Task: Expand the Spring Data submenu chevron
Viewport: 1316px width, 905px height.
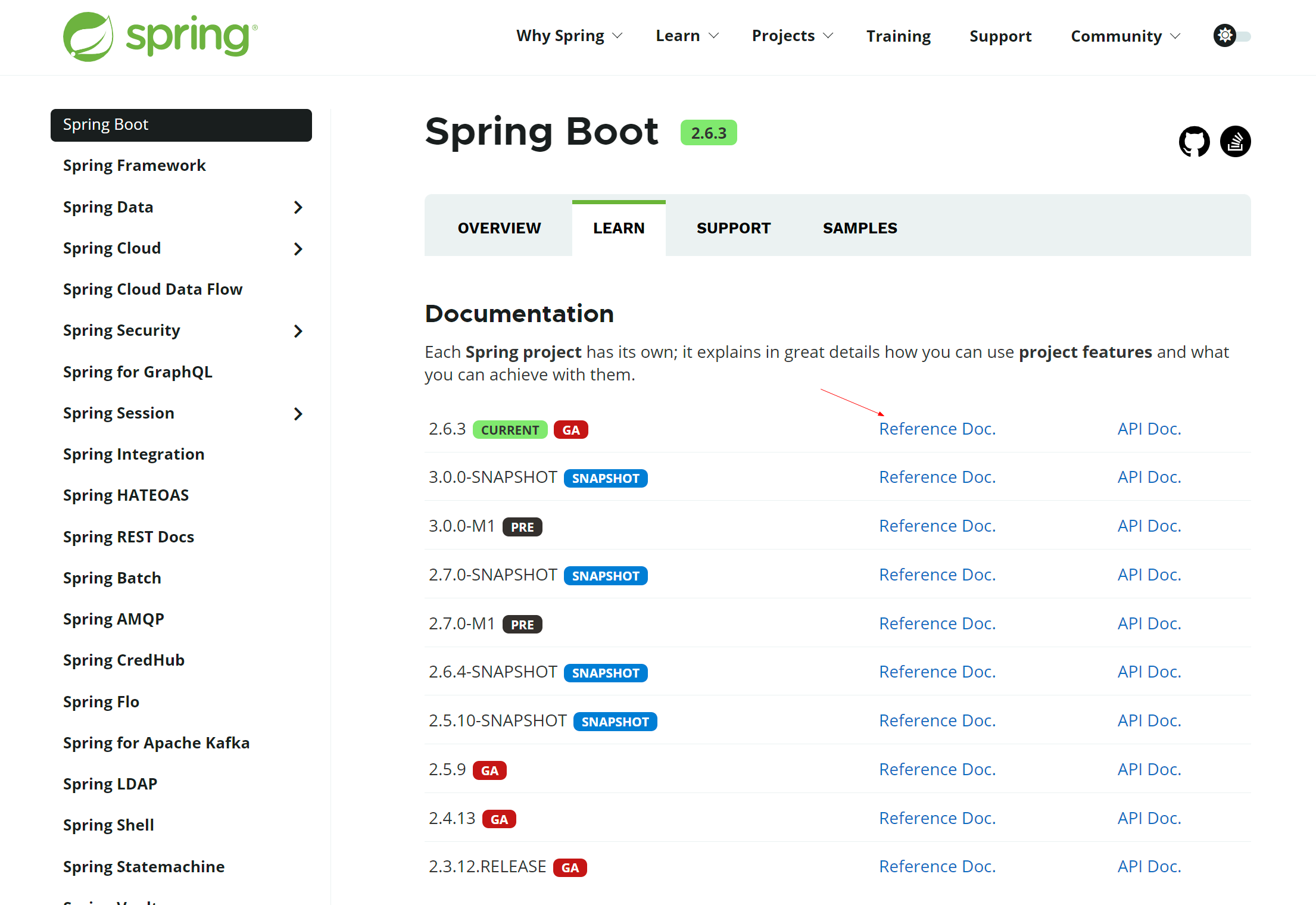Action: click(x=298, y=207)
